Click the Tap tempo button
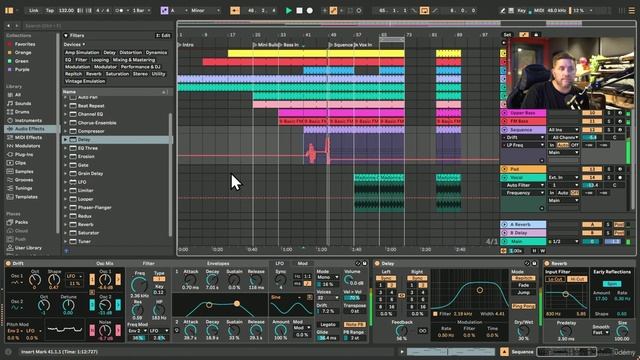The image size is (640, 360). point(50,11)
